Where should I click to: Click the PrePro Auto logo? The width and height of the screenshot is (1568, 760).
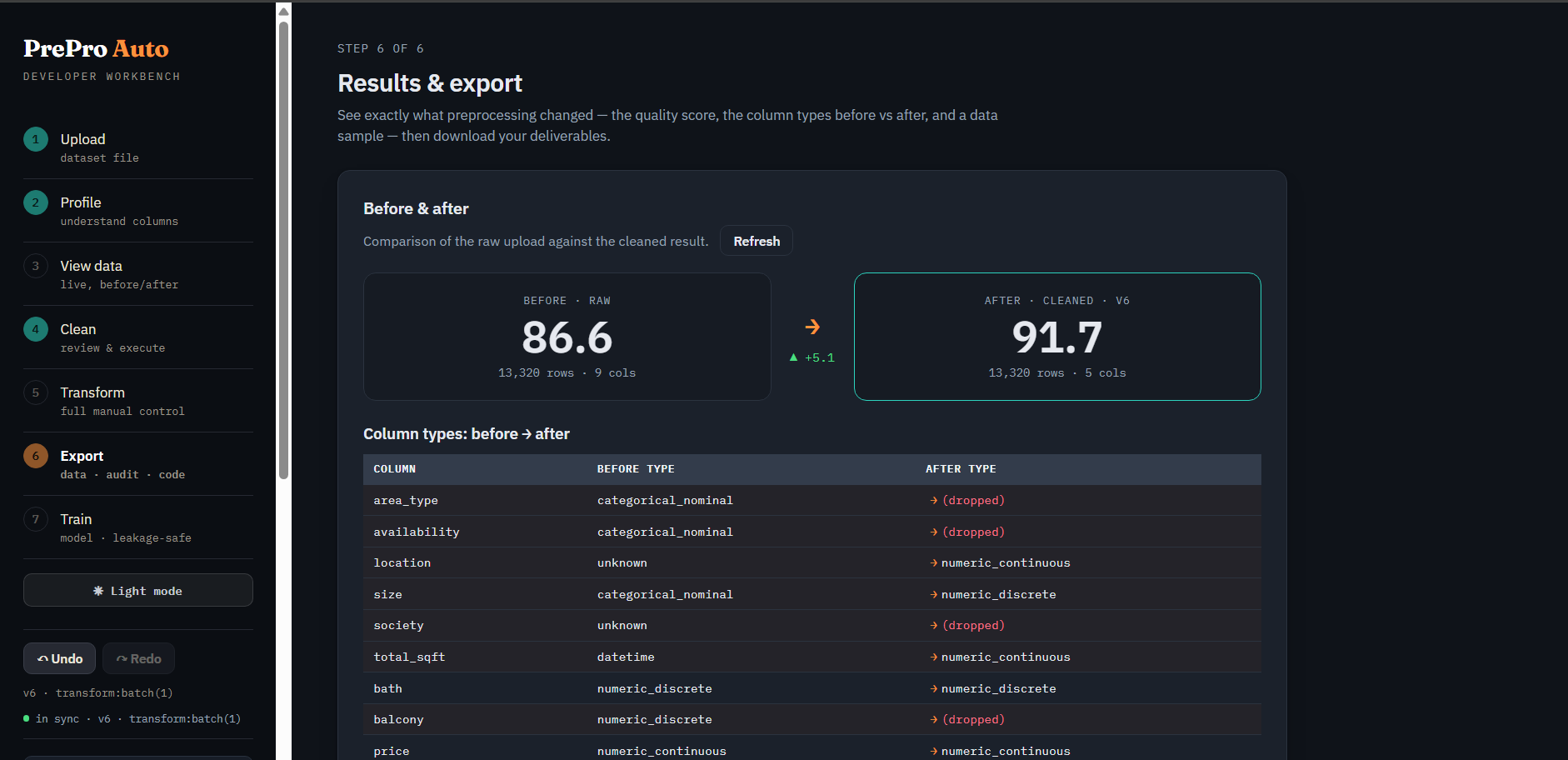tap(96, 49)
